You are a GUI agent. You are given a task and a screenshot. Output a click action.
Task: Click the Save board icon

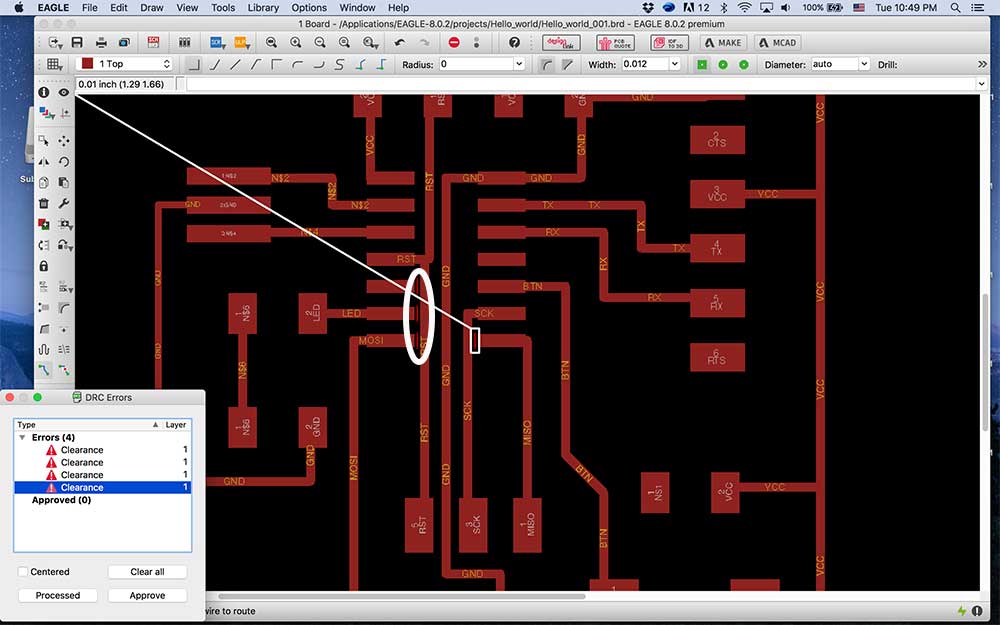pyautogui.click(x=77, y=43)
